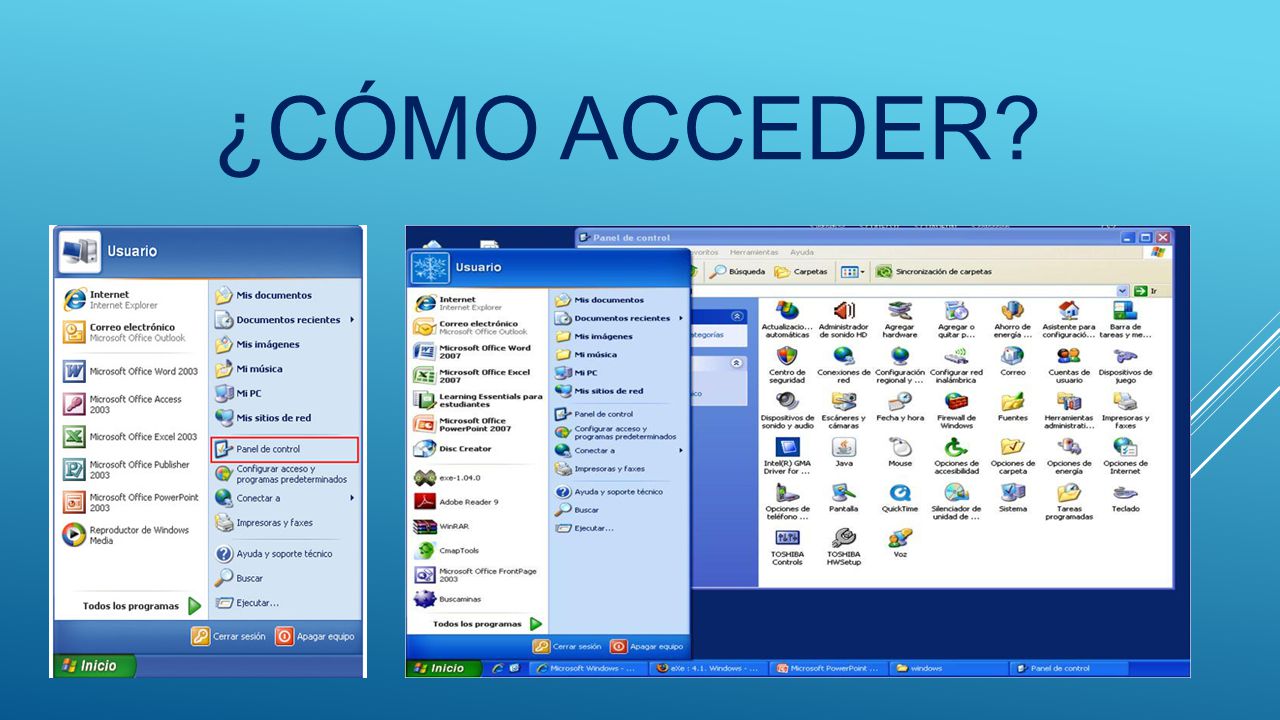Launch Microsoft Office Word 2003
This screenshot has height=720, width=1280.
point(131,371)
